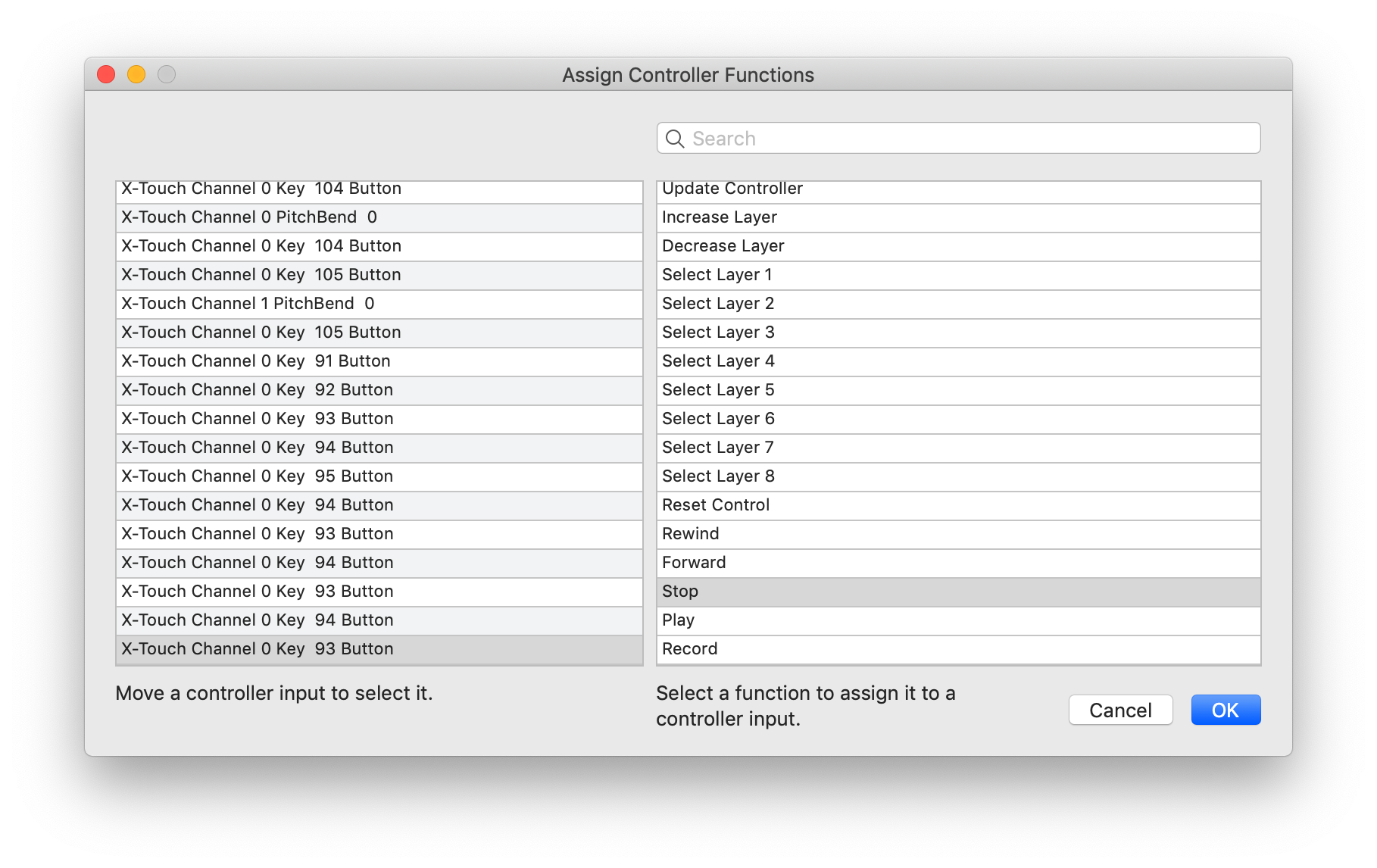Select the Select Layer 5 function
The width and height of the screenshot is (1377, 868).
pos(958,390)
